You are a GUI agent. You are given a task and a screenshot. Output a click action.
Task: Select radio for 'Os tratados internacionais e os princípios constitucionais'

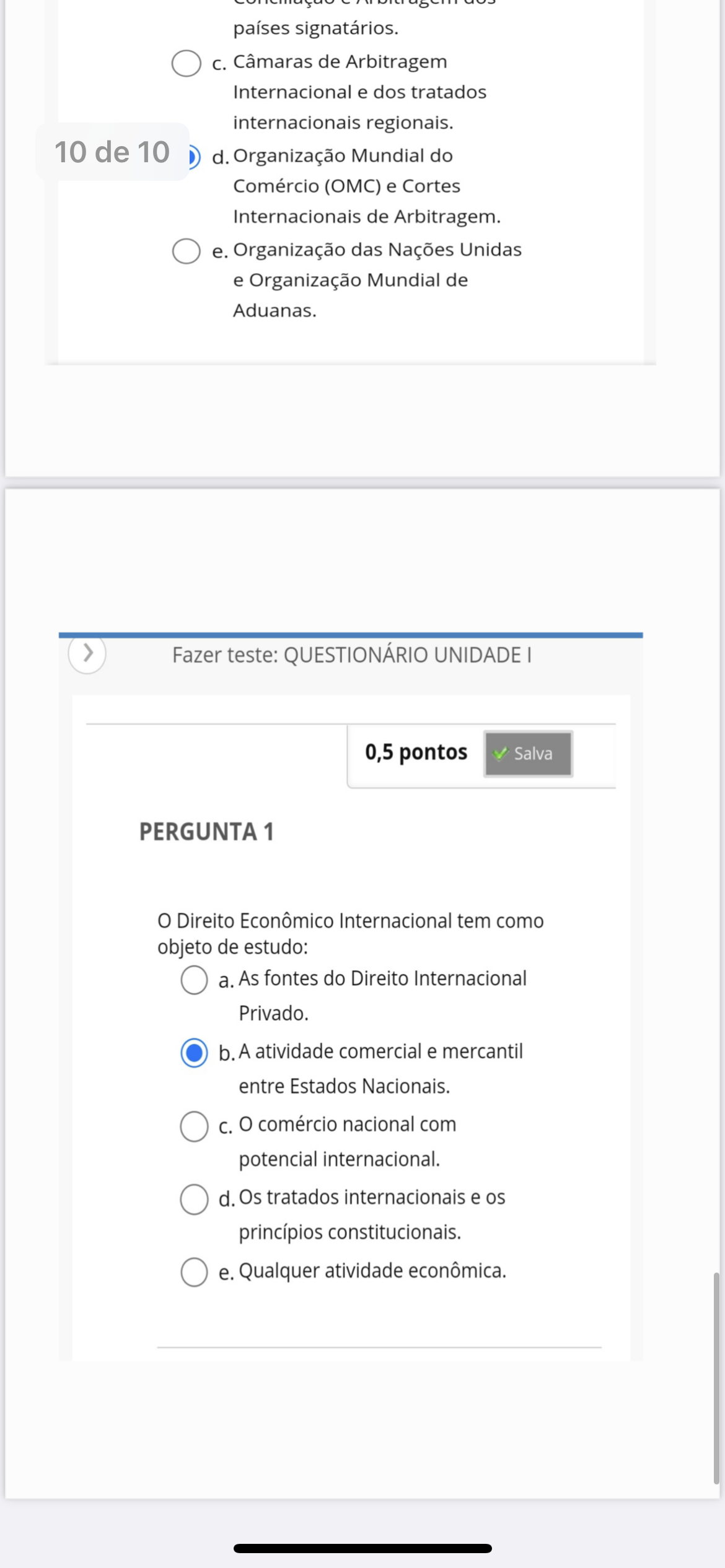click(194, 1199)
